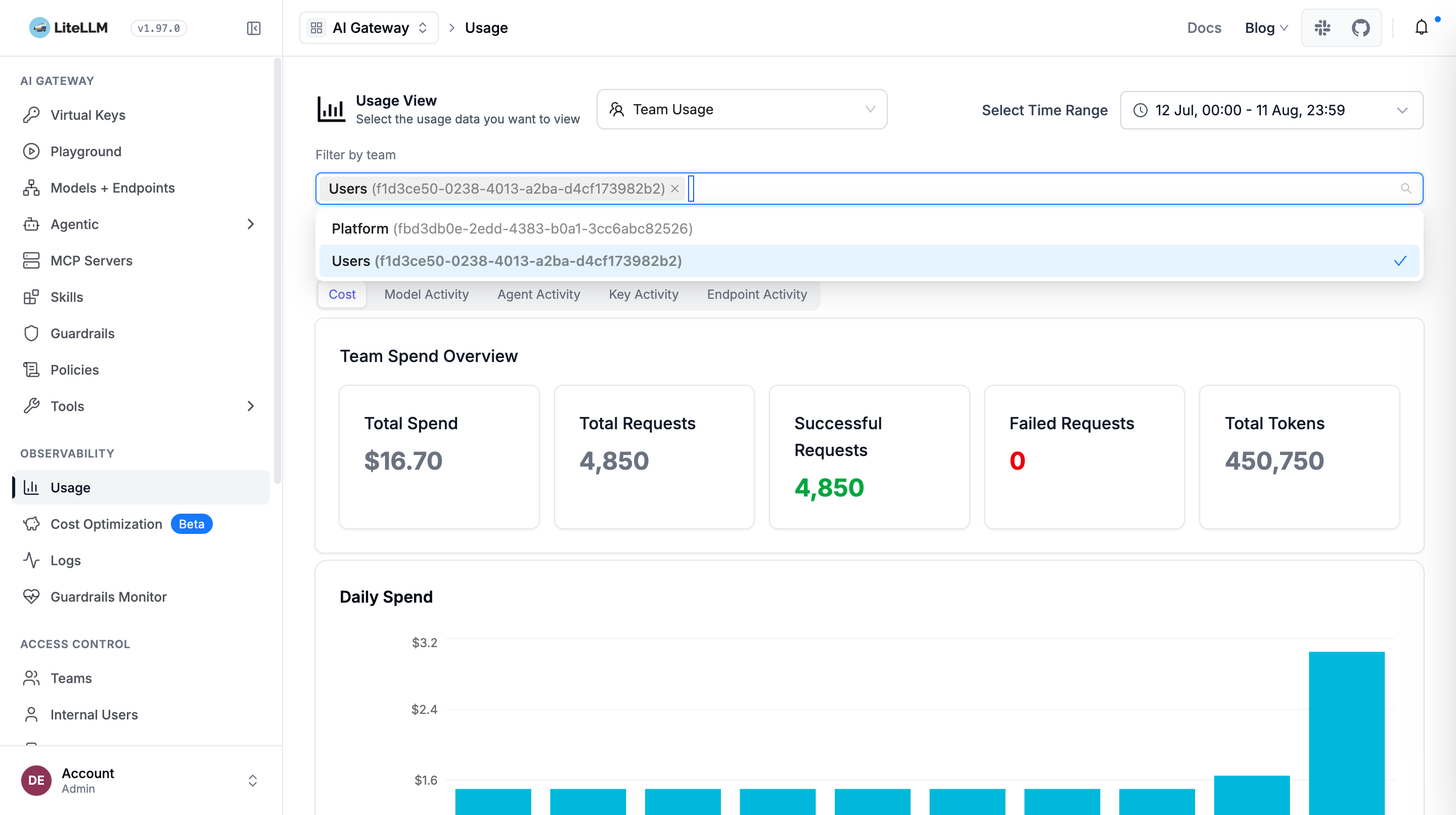Open the Blog menu
Viewport: 1456px width, 815px height.
point(1266,28)
